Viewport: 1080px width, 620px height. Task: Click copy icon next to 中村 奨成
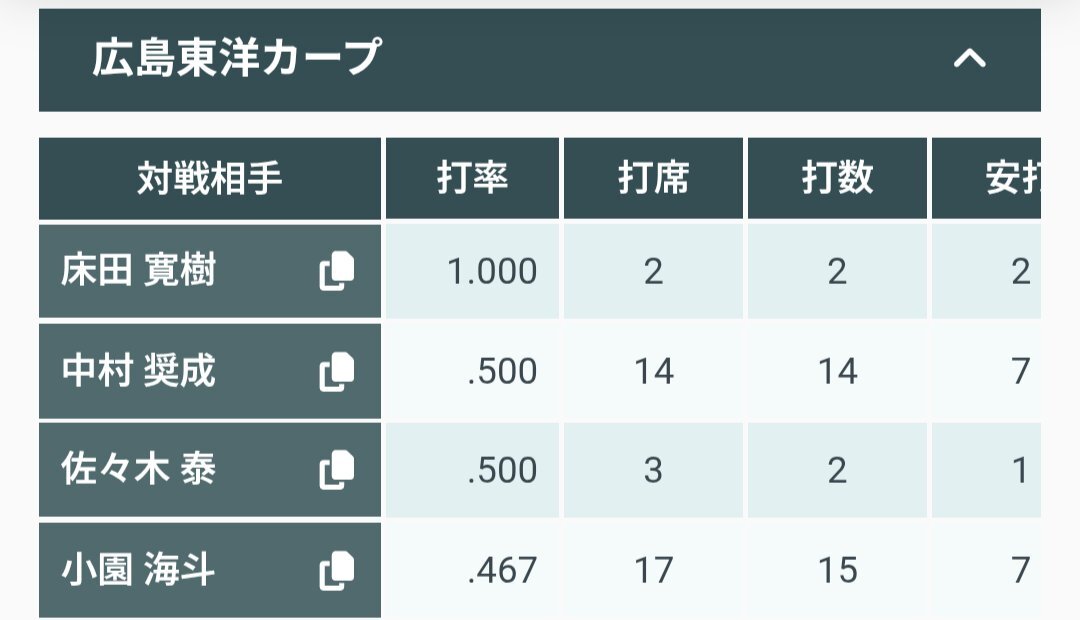[x=336, y=372]
